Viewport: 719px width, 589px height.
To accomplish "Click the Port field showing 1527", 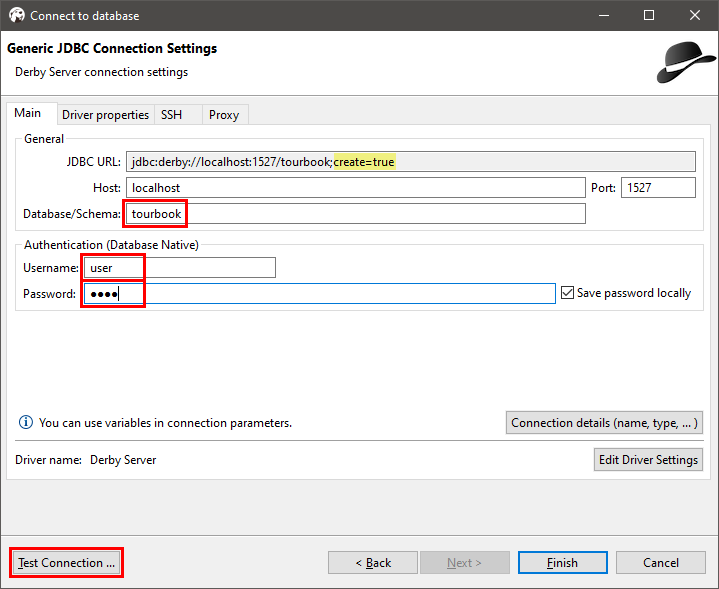I will point(658,188).
